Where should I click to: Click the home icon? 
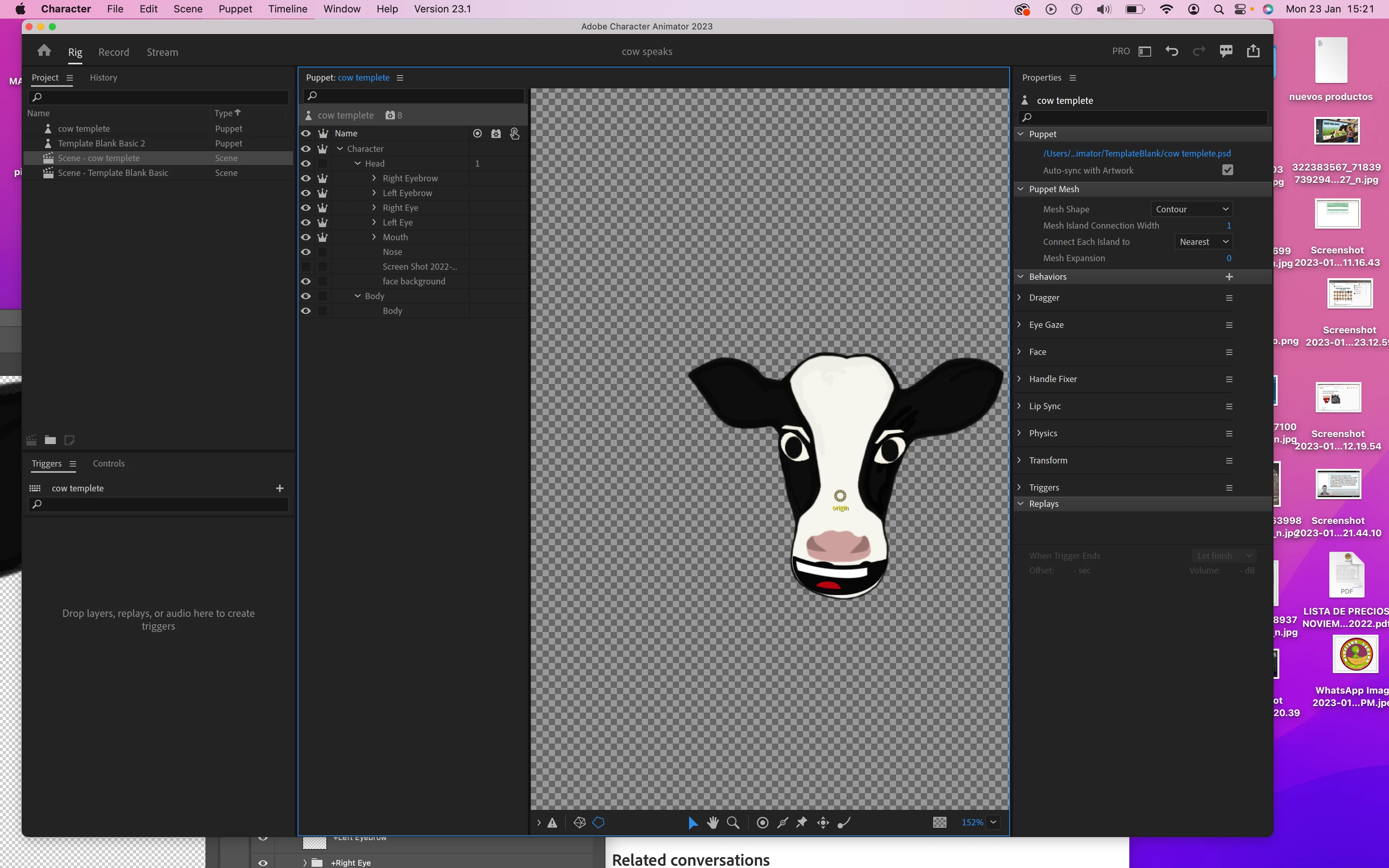coord(44,51)
